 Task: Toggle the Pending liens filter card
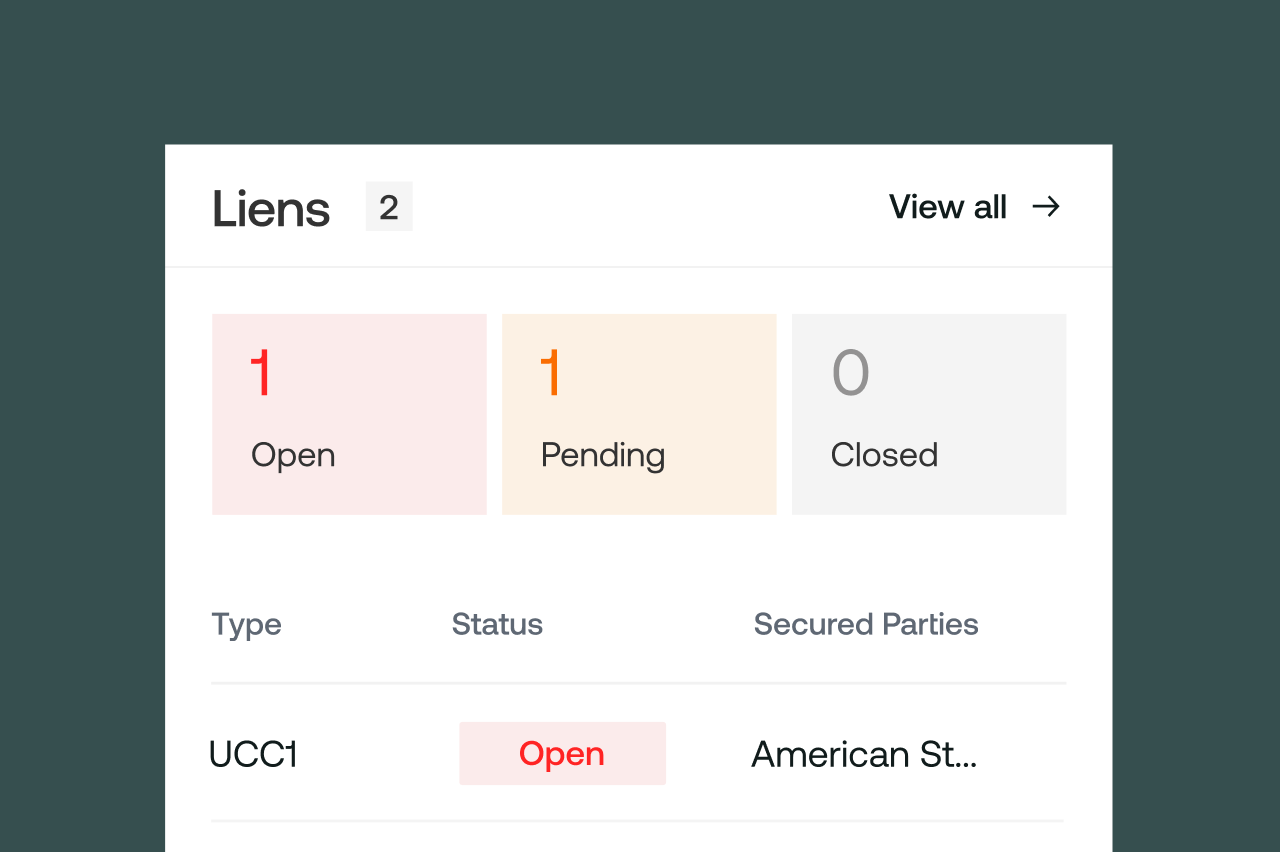[638, 414]
